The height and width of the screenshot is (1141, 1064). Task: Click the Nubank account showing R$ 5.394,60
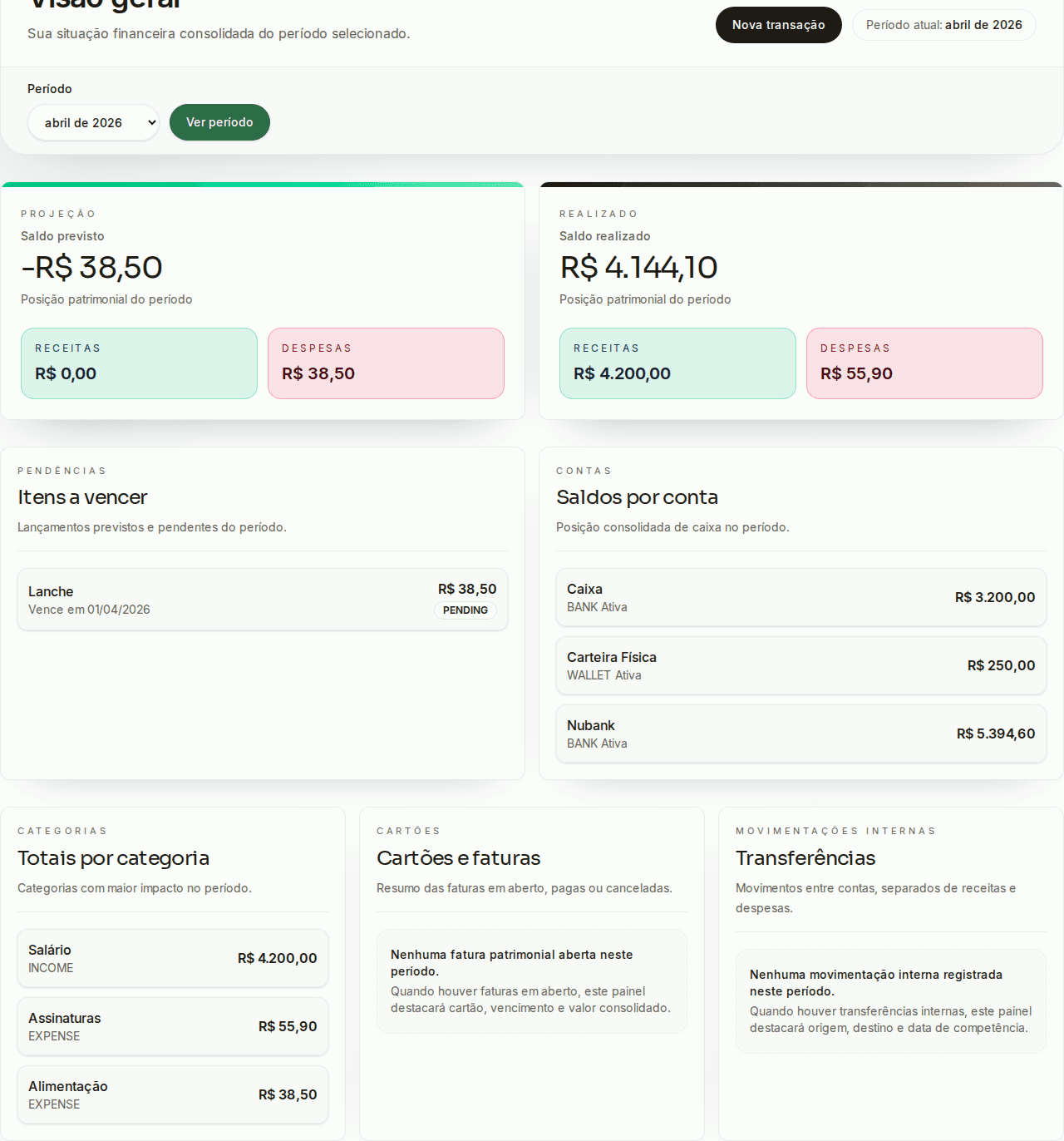[x=800, y=733]
